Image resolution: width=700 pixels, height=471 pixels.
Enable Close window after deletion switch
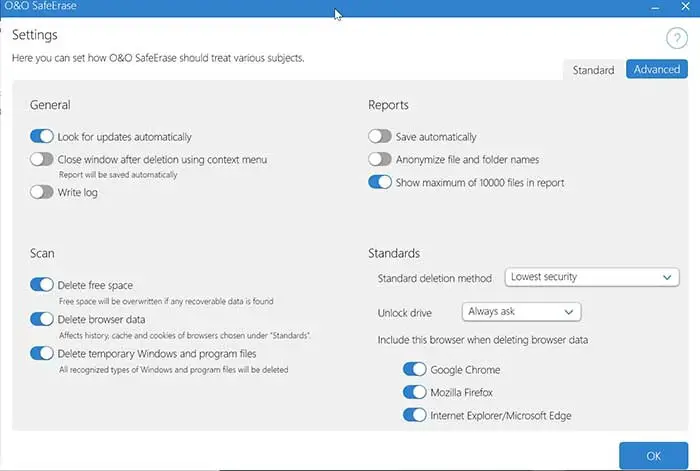point(41,159)
